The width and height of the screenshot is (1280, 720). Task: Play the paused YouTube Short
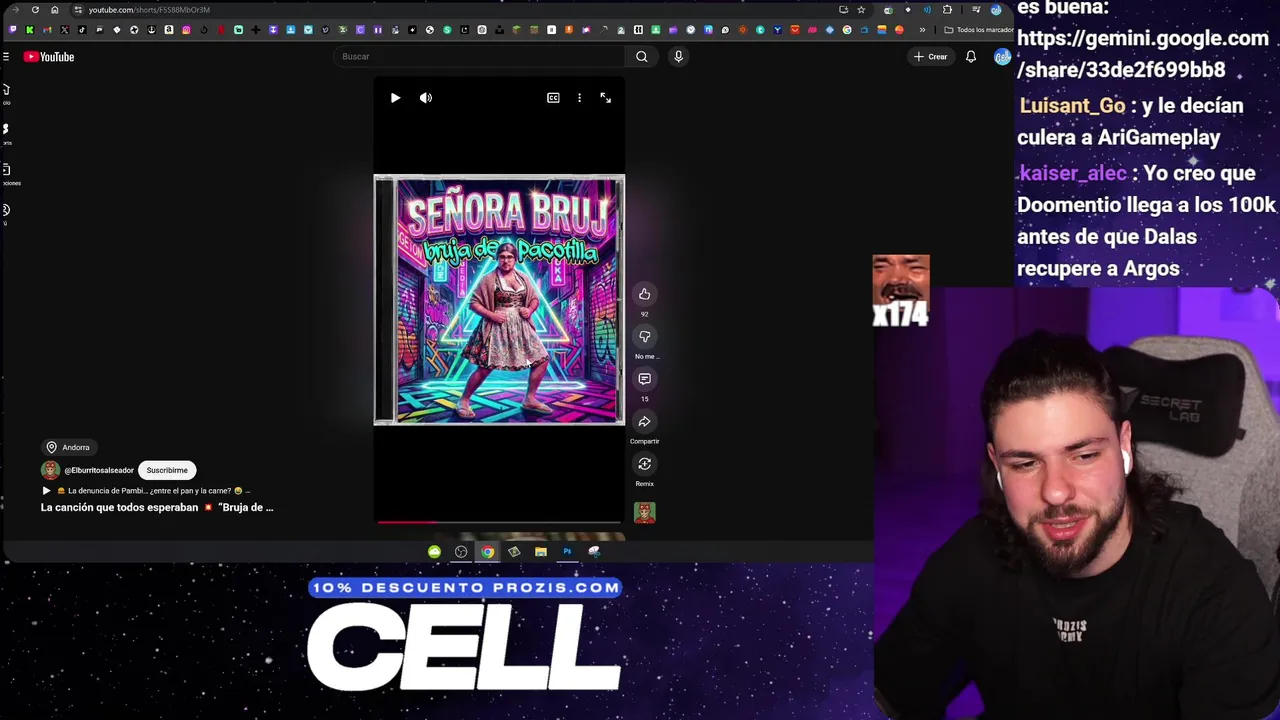[x=395, y=98]
